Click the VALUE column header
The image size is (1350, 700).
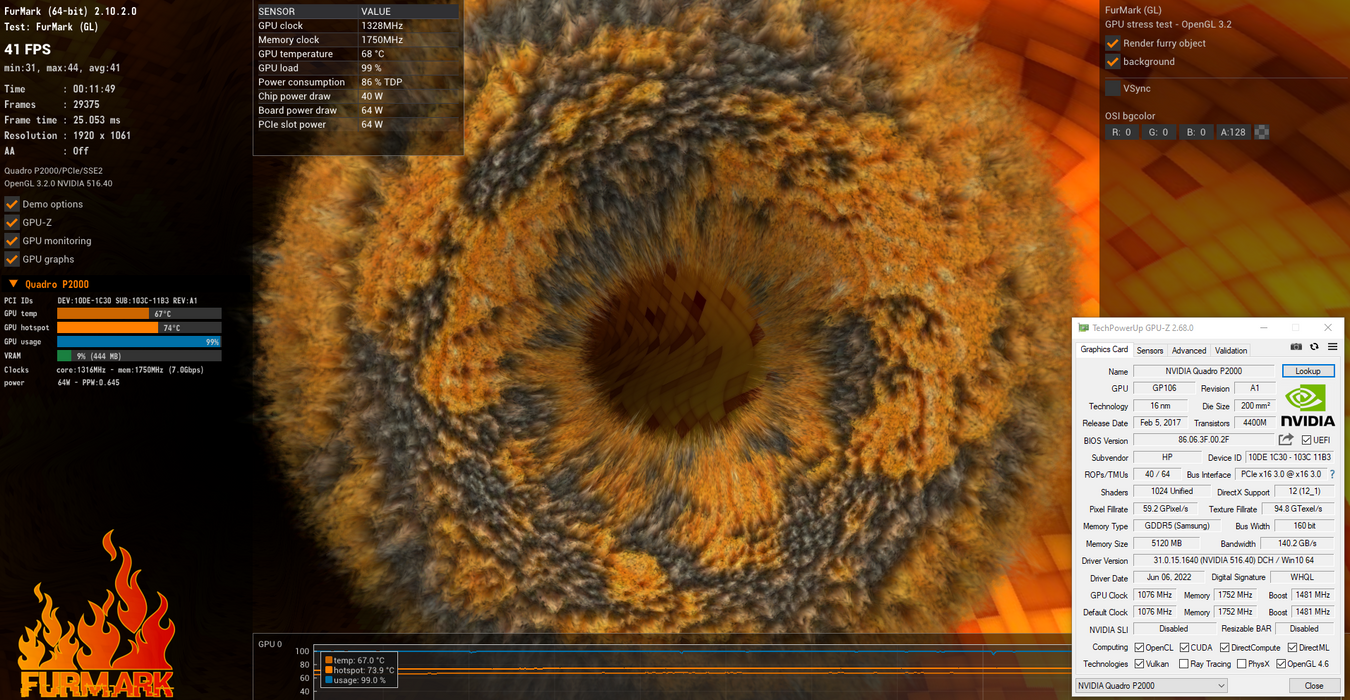tap(409, 12)
